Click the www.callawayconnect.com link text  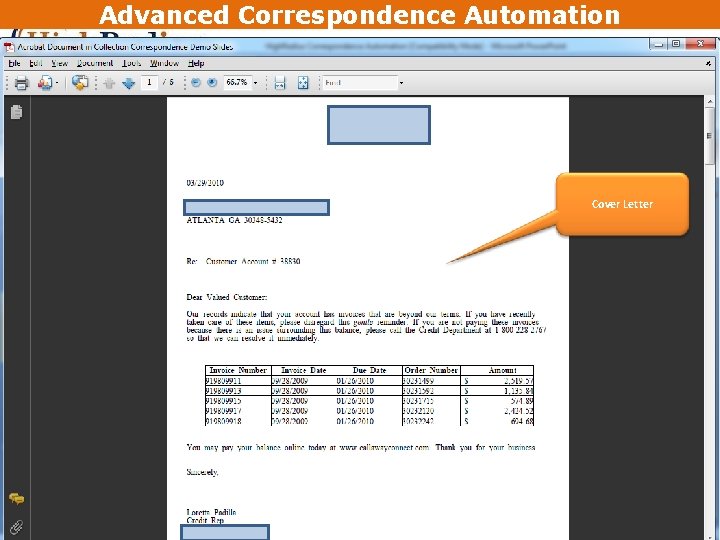[384, 447]
